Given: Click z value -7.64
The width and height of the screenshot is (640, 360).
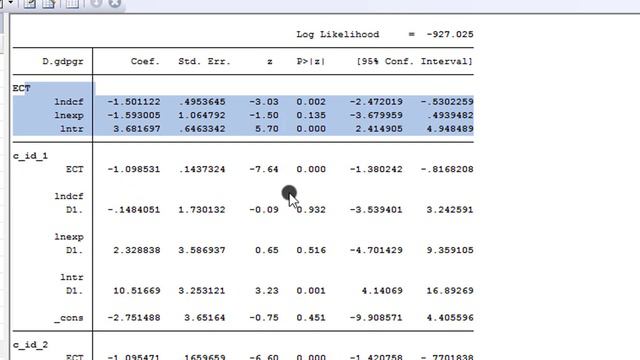Looking at the screenshot, I should coord(264,169).
